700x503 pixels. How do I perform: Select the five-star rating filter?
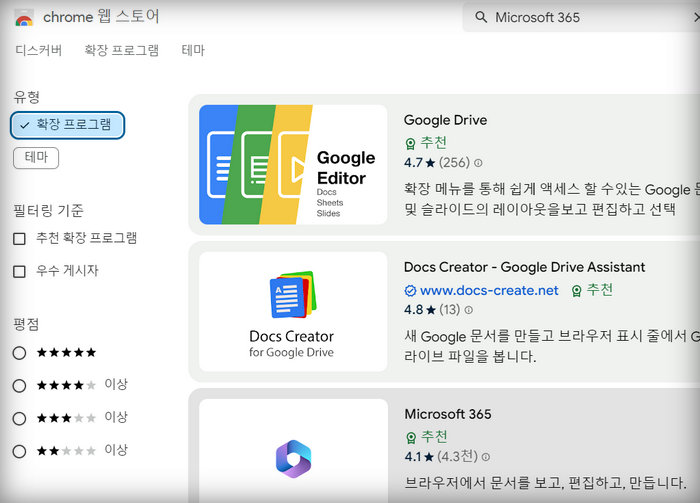click(19, 353)
